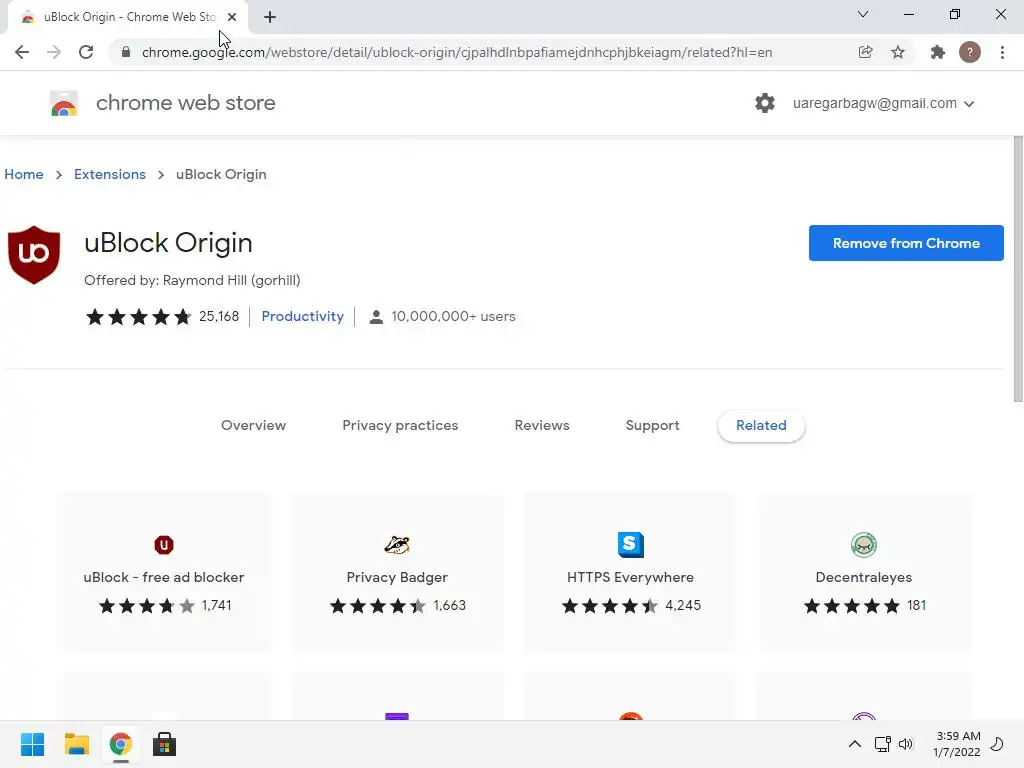This screenshot has height=768, width=1024.
Task: Click the HTTPS Everywhere title
Action: coord(630,577)
